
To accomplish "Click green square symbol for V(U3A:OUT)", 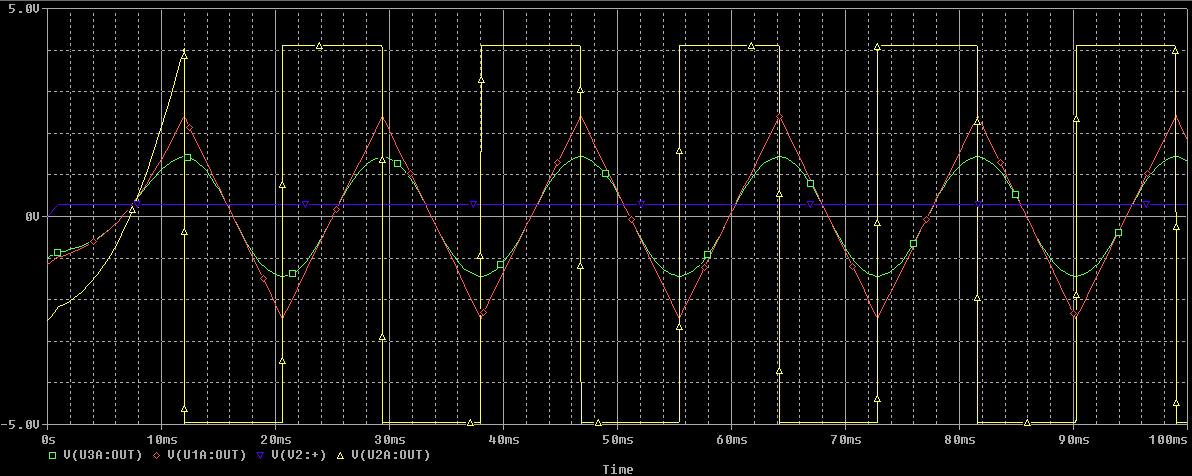I will (53, 455).
